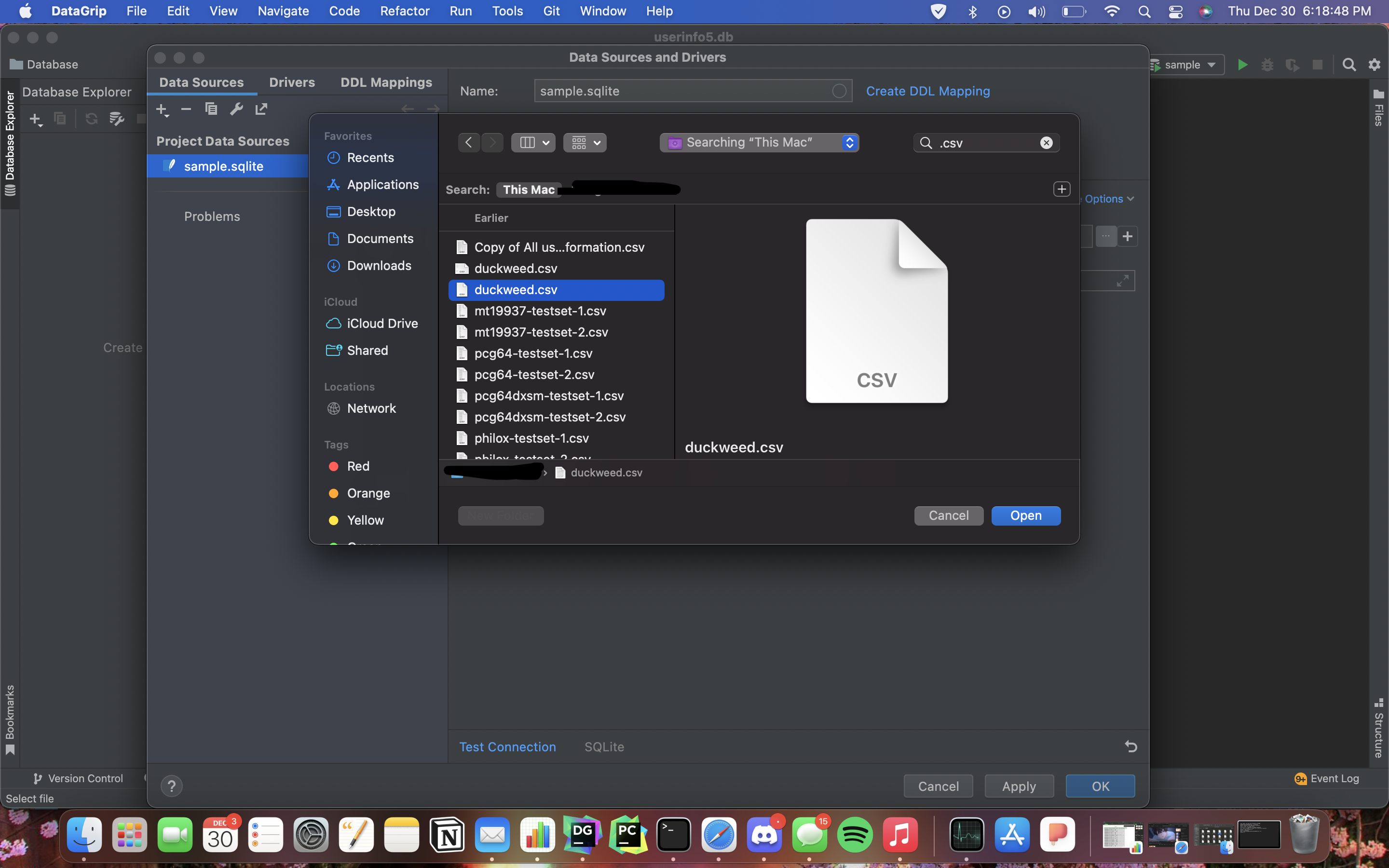Viewport: 1389px width, 868px height.
Task: Add a new data source with plus icon
Action: point(162,109)
